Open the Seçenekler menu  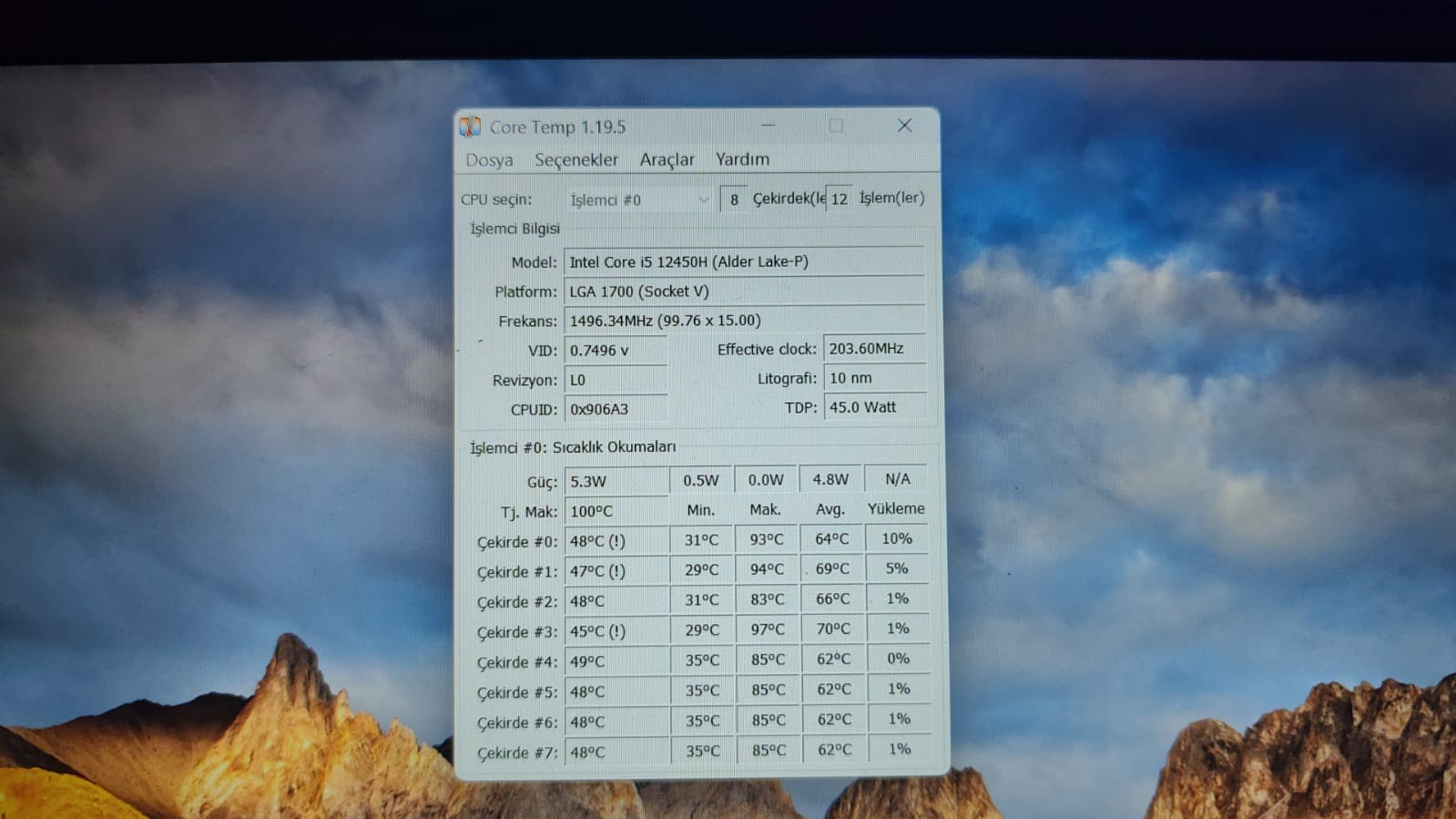click(576, 159)
